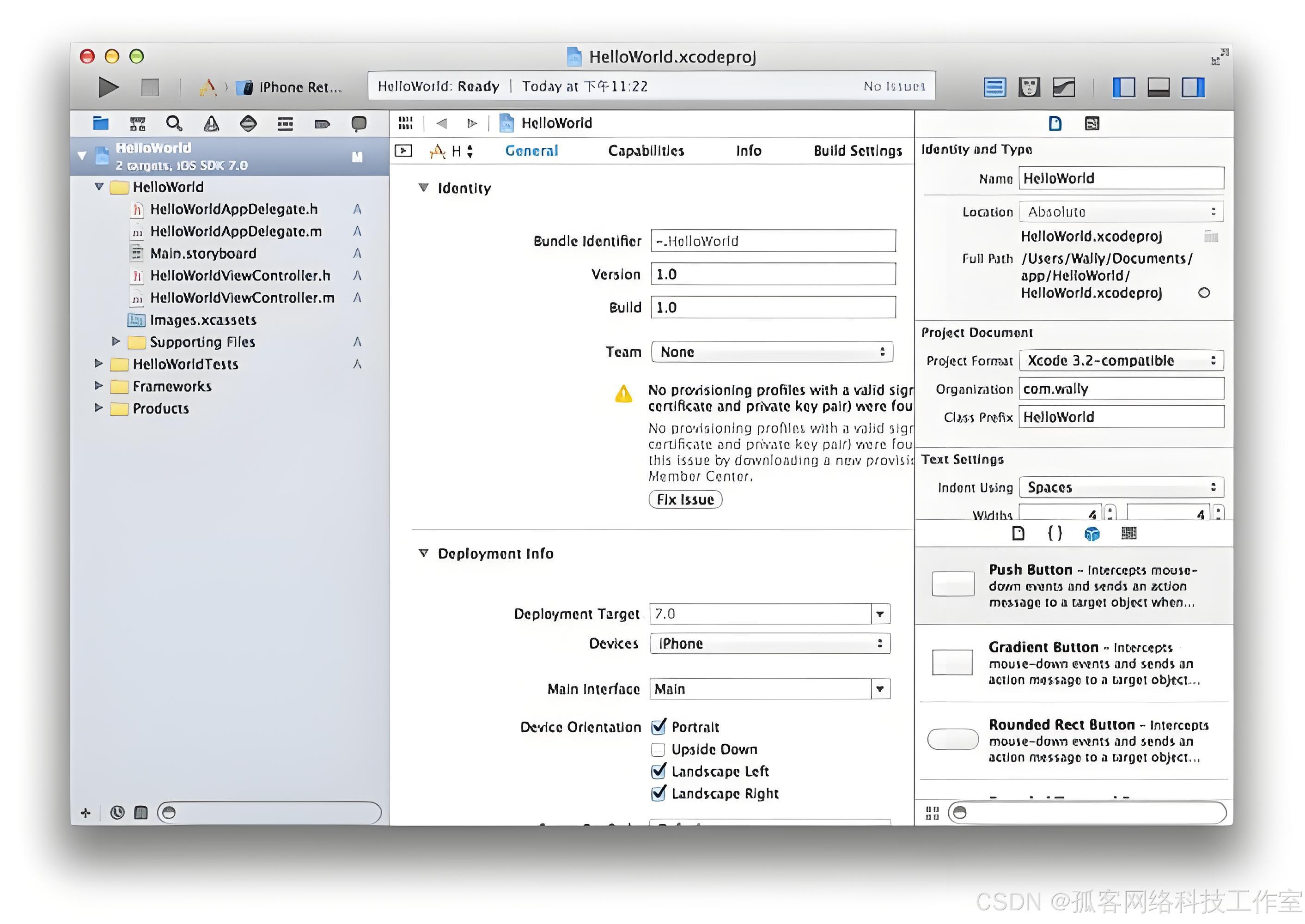Go back with the jump bar arrow
1305x924 pixels.
coord(441,123)
